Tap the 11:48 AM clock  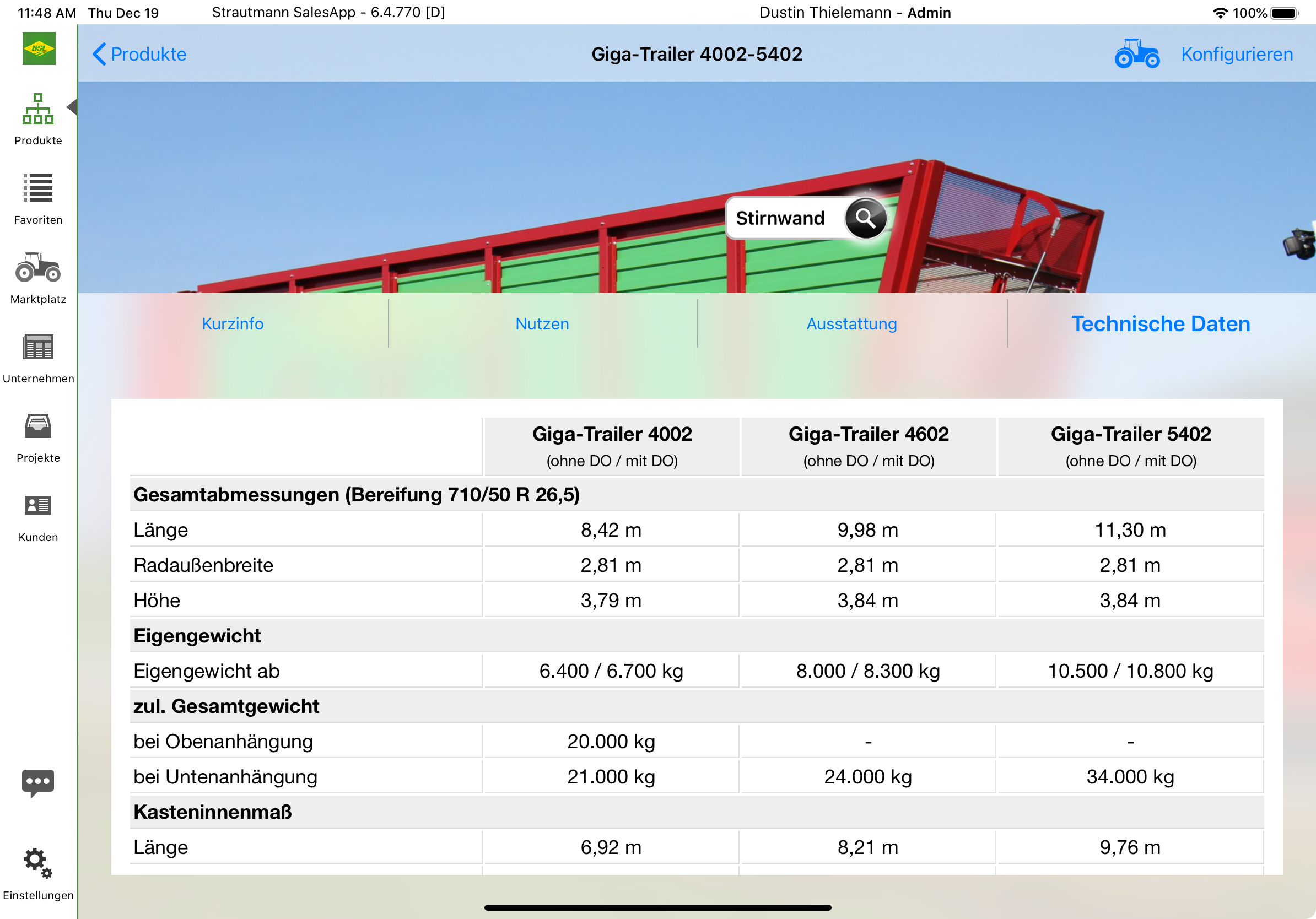click(x=47, y=13)
